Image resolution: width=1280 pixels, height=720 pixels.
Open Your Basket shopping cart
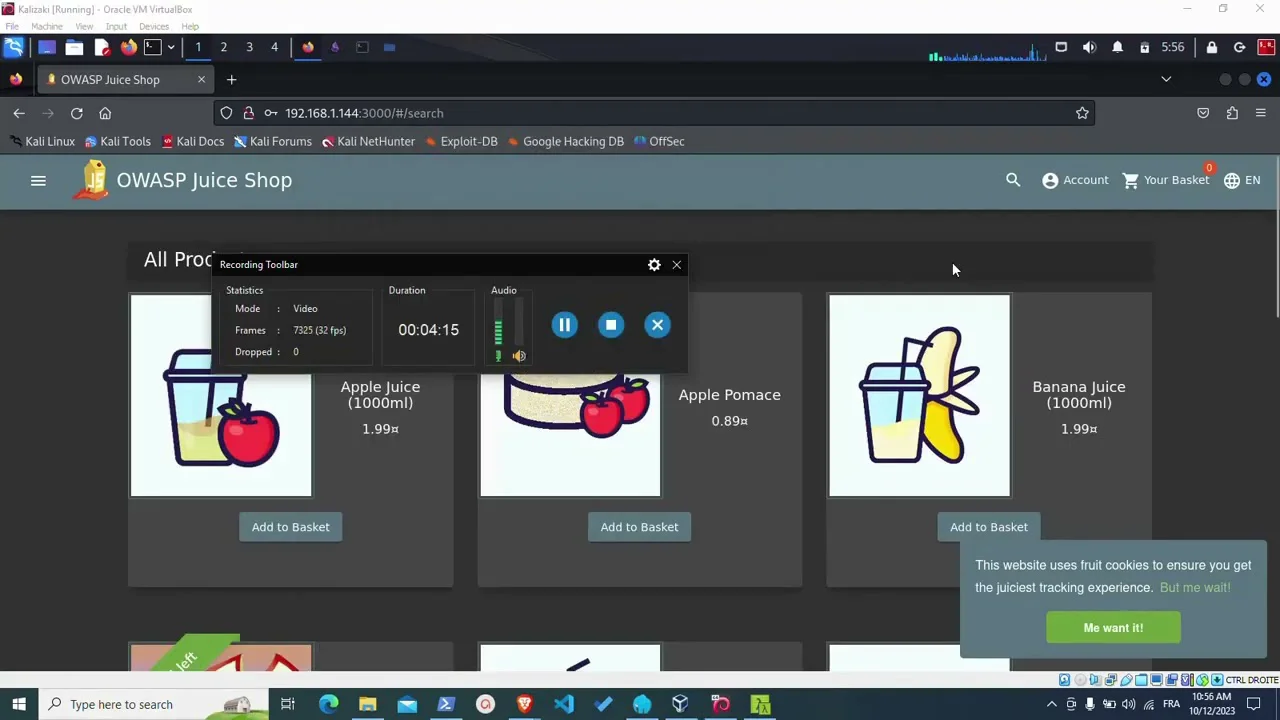click(x=1165, y=180)
